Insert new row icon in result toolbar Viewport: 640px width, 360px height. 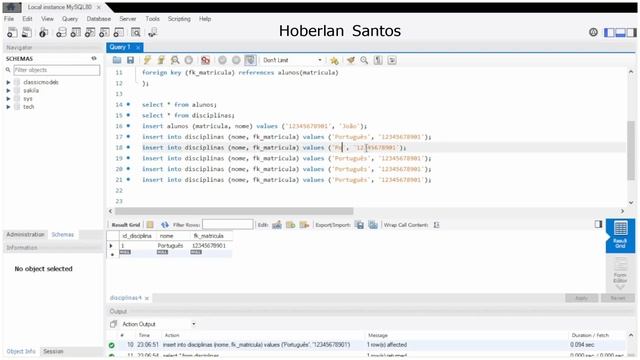tap(290, 225)
